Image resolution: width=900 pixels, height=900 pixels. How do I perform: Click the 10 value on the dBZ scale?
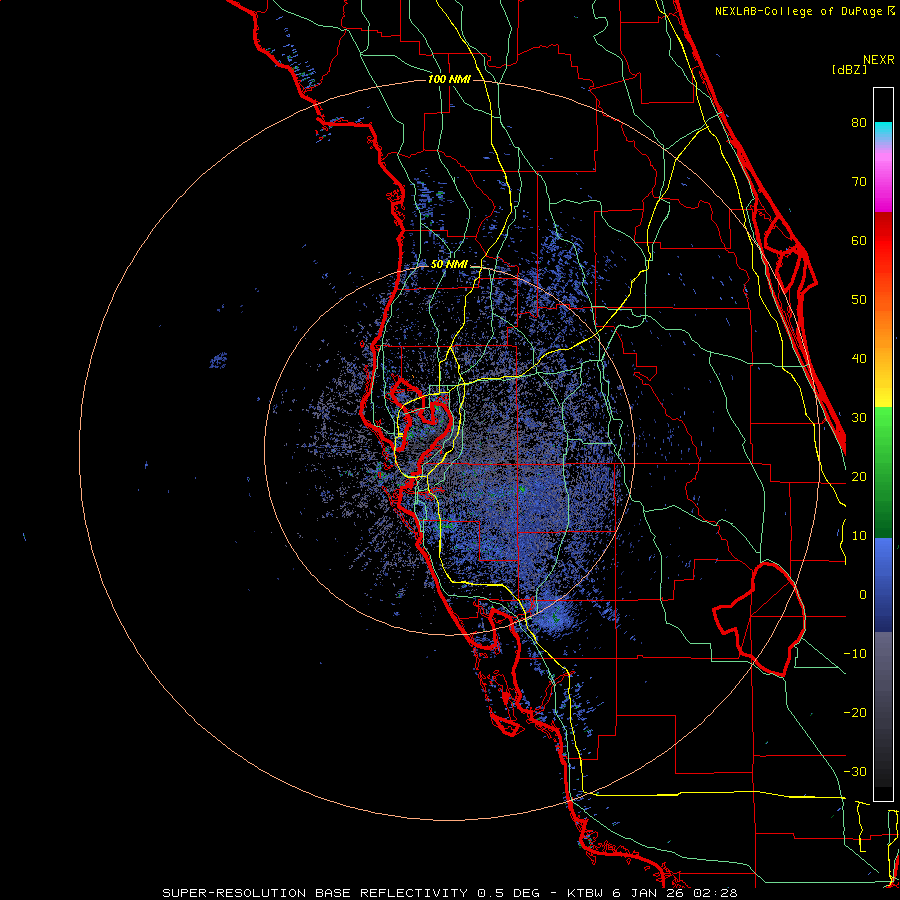[859, 536]
